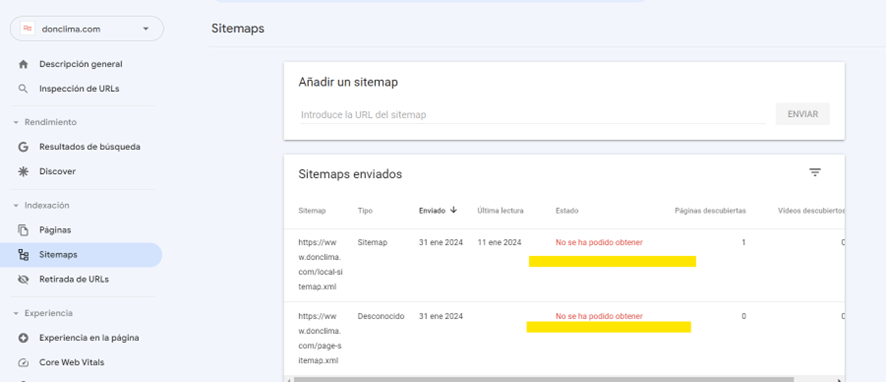Viewport: 886px width, 382px height.
Task: Click the Core Web Vitals gauge icon
Action: 23,362
